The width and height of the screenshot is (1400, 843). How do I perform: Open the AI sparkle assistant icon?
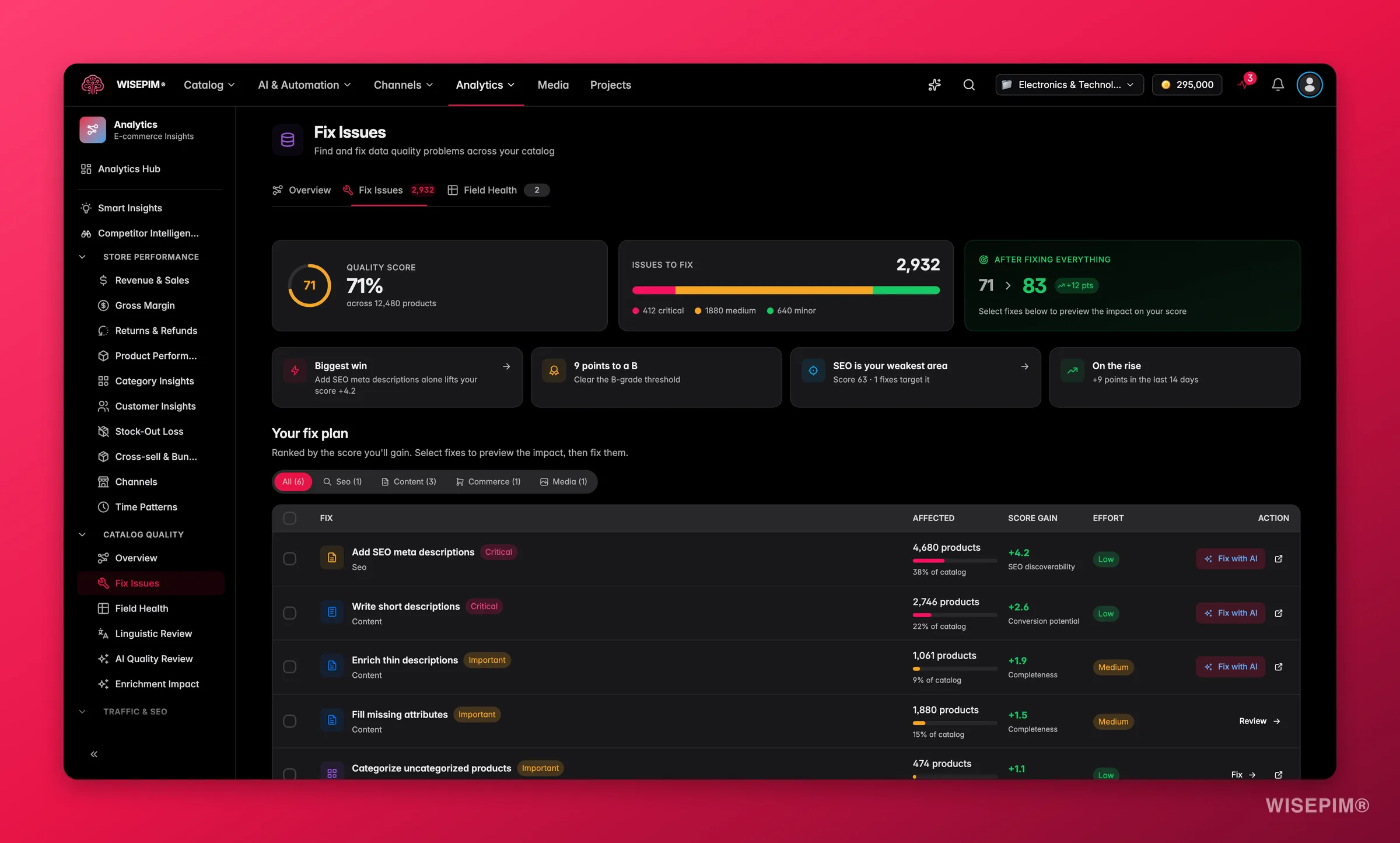(x=935, y=85)
